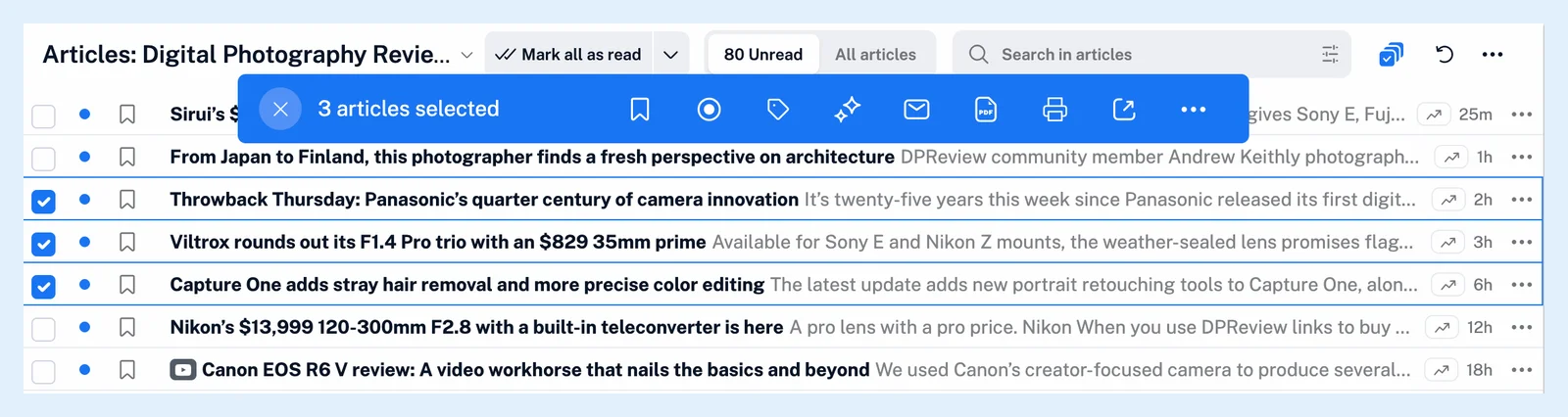
Task: Bookmark the Sirui's article
Action: (x=127, y=115)
